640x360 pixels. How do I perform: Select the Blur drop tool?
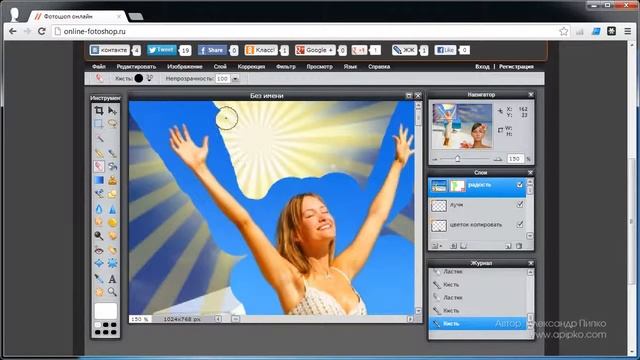click(99, 209)
